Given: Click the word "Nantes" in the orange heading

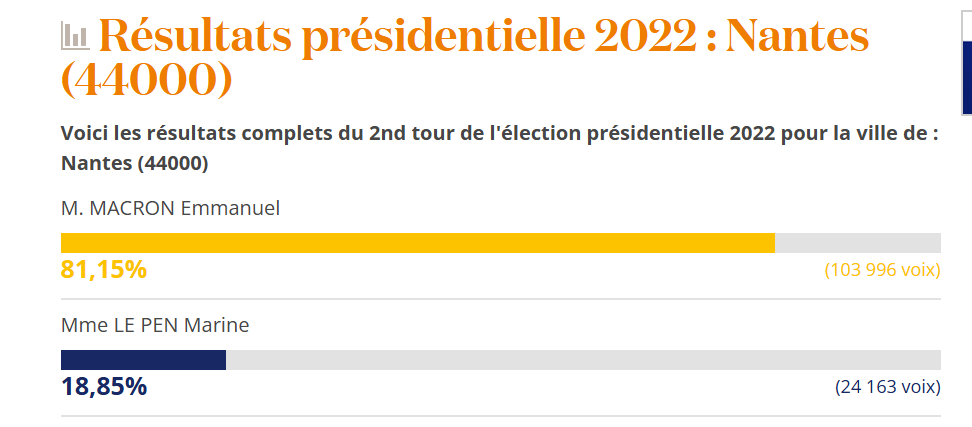Looking at the screenshot, I should click(x=796, y=37).
